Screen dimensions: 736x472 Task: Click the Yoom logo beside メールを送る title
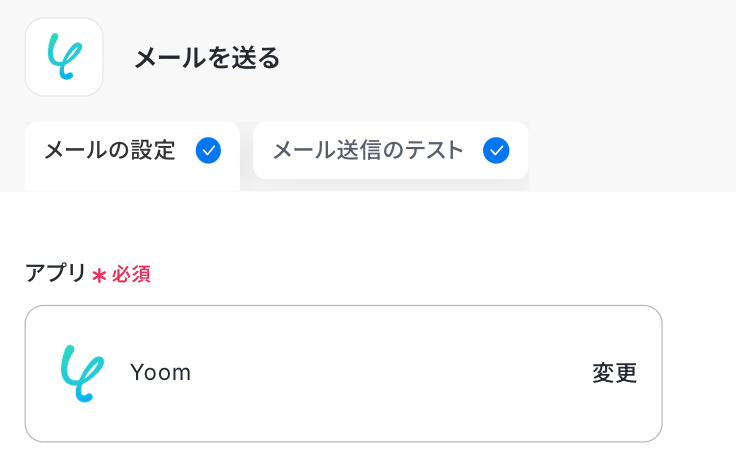(64, 57)
